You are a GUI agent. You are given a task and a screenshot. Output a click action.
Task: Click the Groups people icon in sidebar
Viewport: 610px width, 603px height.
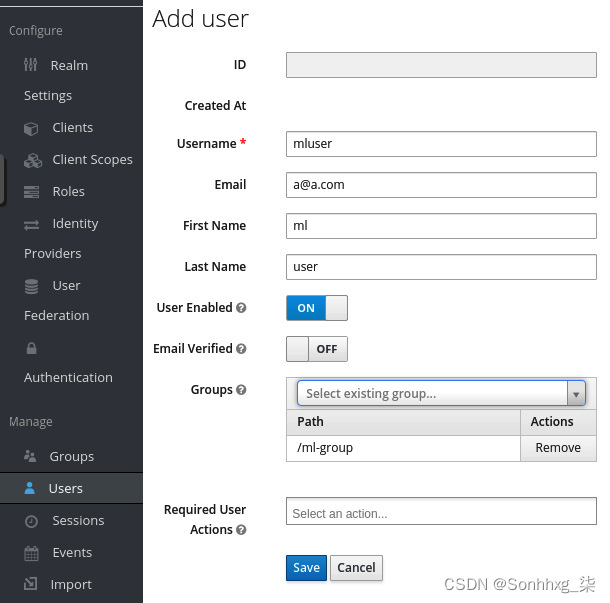(30, 456)
